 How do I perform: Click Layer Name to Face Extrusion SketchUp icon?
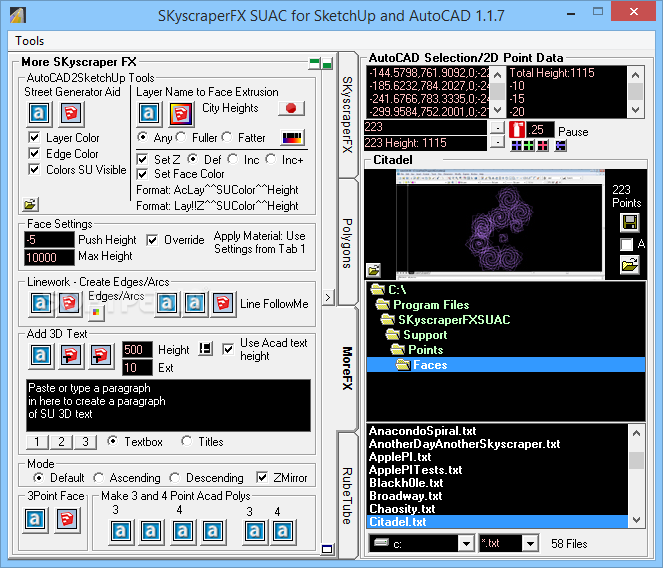pos(181,114)
